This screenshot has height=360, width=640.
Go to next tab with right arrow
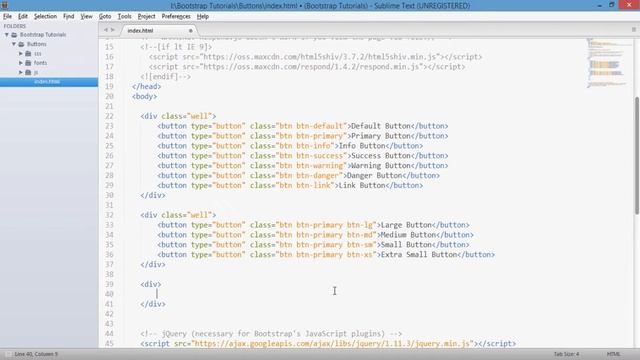point(113,30)
